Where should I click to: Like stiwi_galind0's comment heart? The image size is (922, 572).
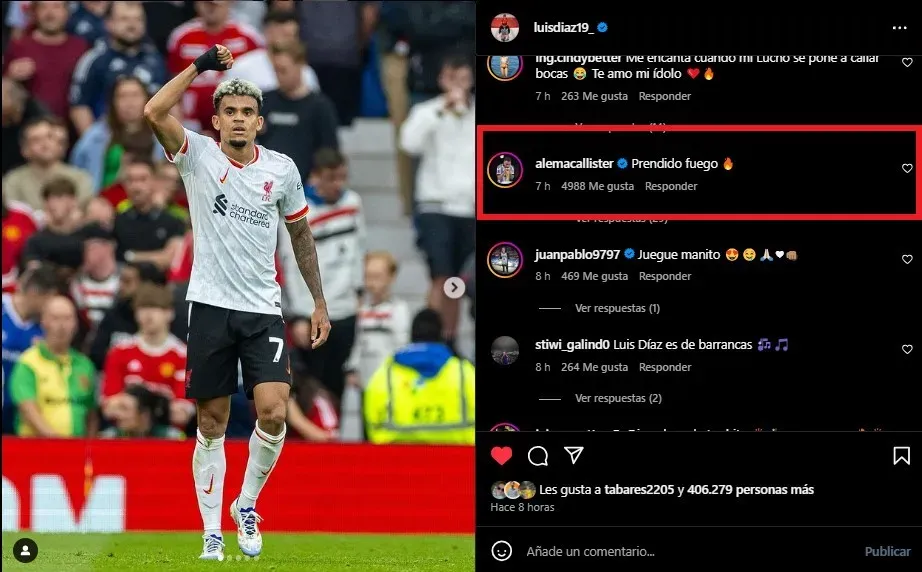[x=907, y=349]
